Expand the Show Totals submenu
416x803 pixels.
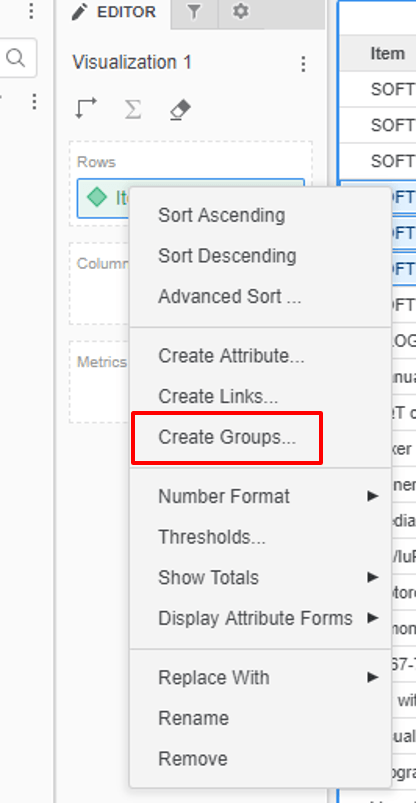click(261, 578)
